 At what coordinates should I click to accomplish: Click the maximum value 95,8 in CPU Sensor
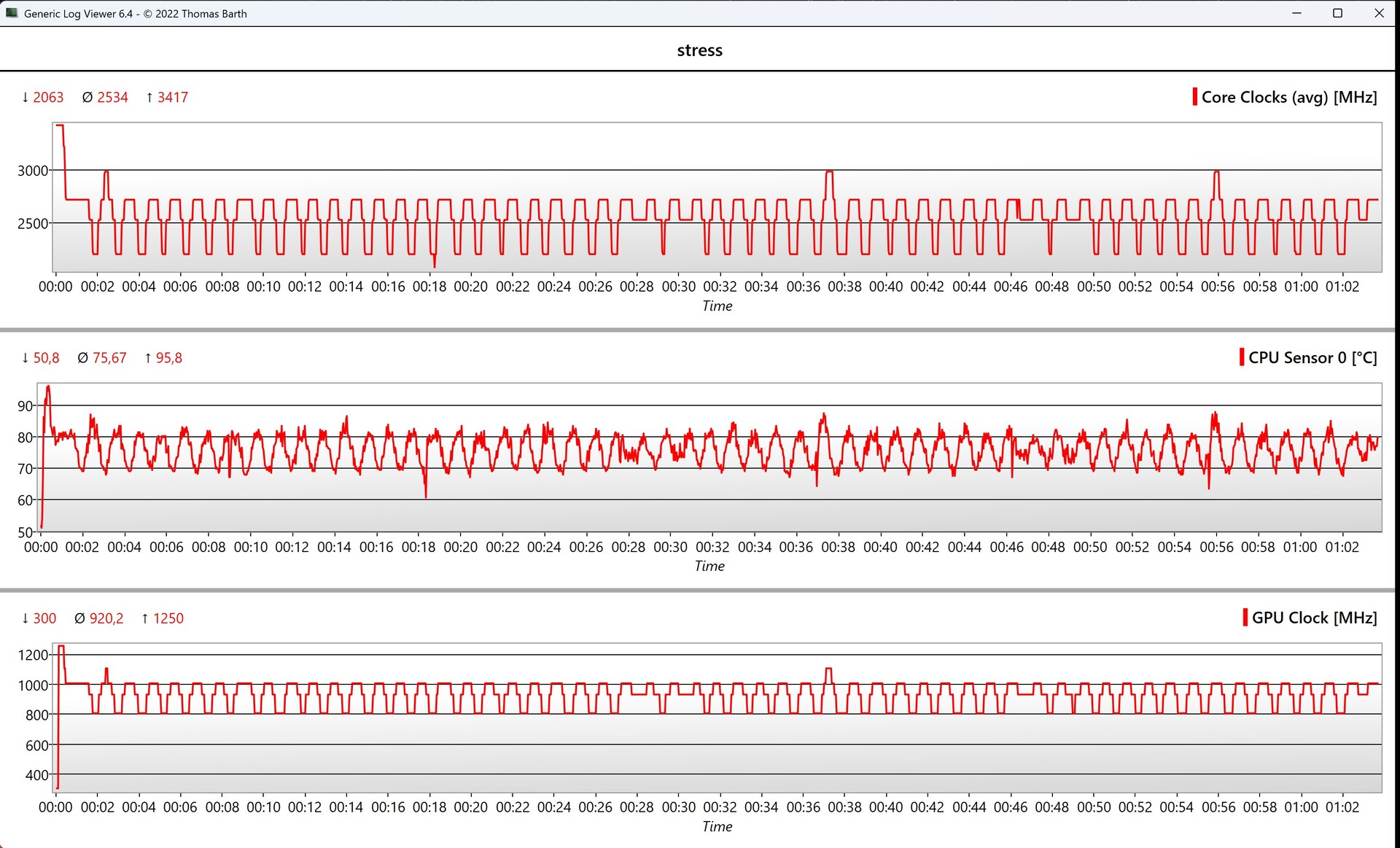coord(168,358)
